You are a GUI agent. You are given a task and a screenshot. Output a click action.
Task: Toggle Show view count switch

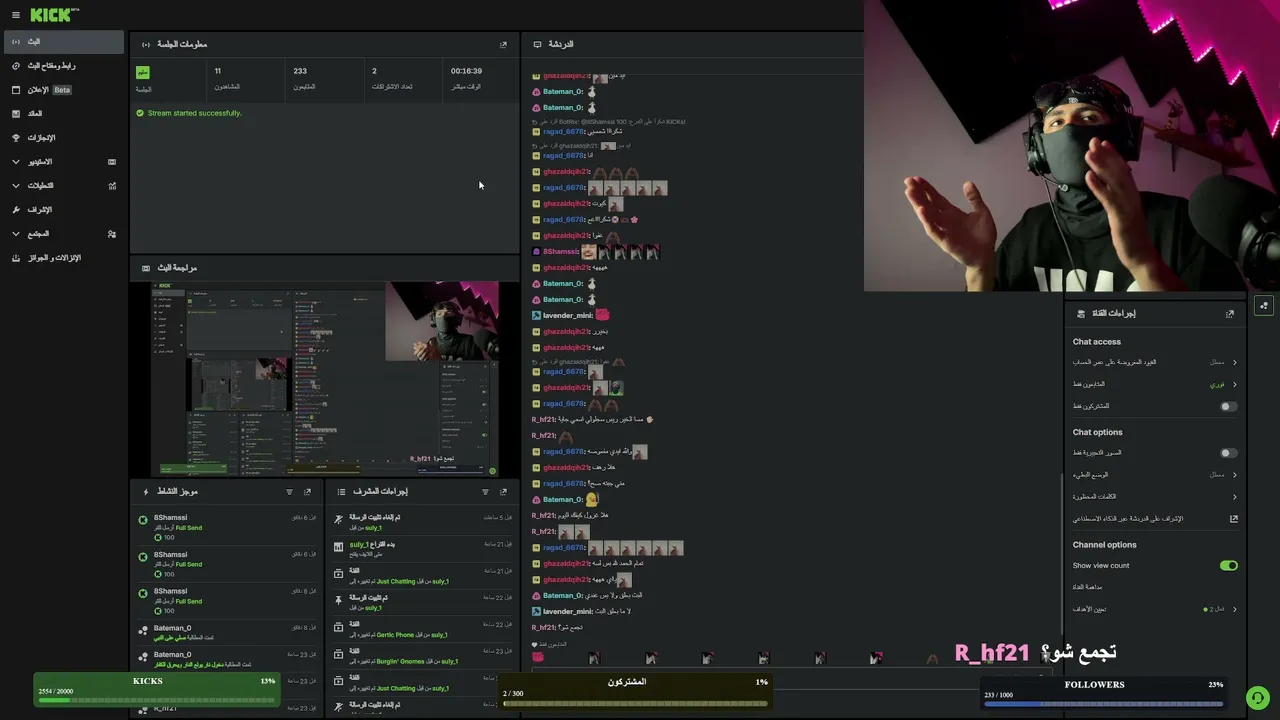point(1229,566)
